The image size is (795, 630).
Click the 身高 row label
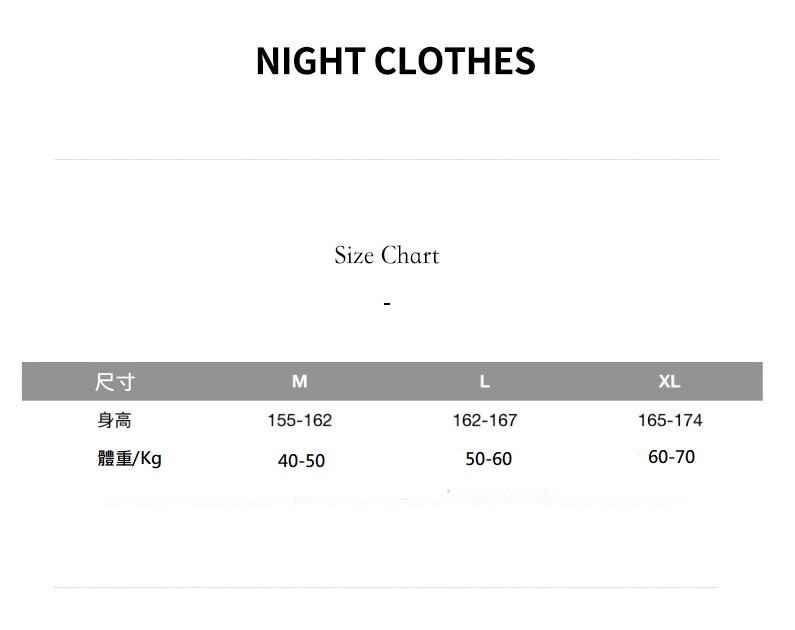click(x=114, y=420)
